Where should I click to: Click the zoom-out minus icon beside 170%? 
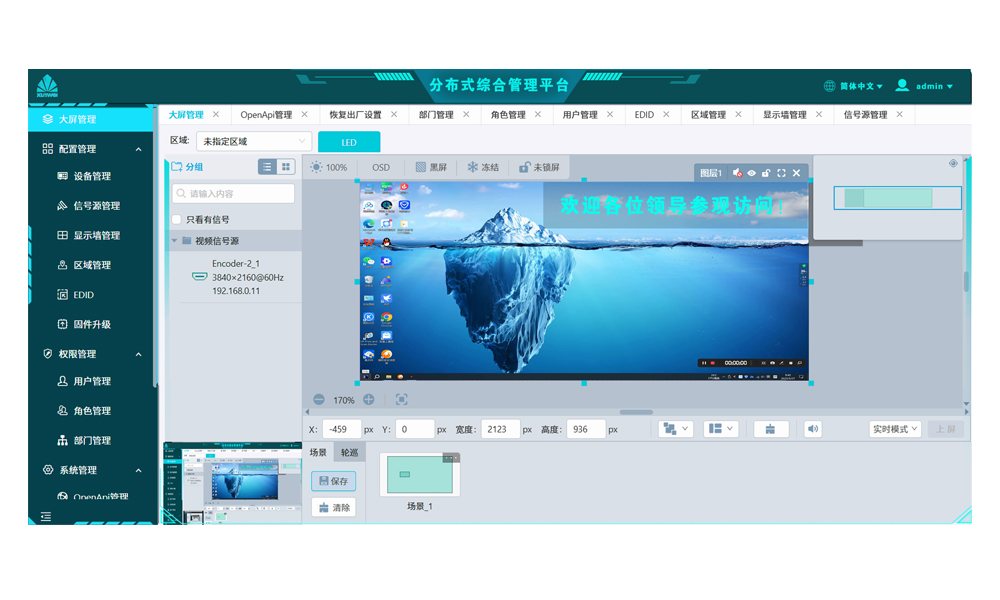click(319, 400)
